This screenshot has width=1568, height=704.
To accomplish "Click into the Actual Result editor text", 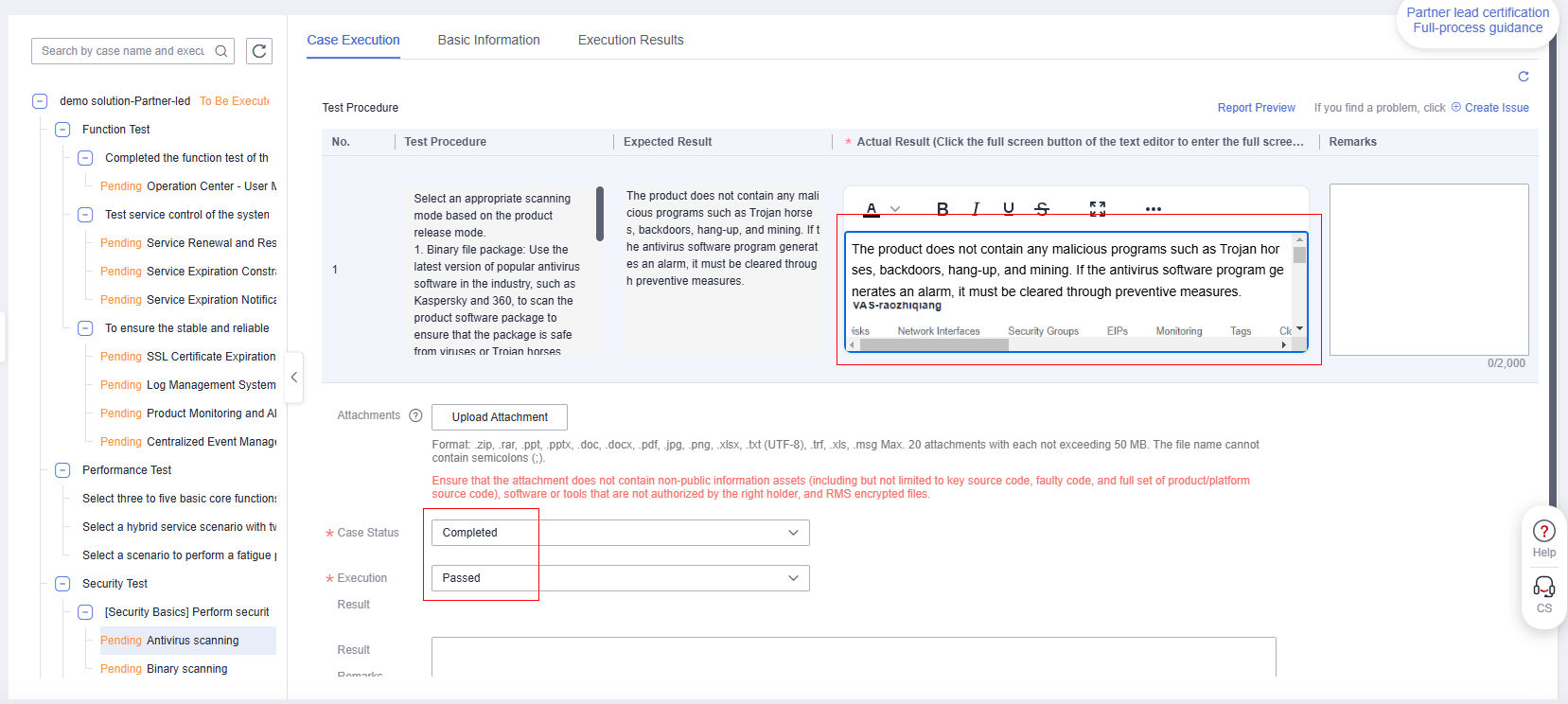I will (x=1067, y=271).
